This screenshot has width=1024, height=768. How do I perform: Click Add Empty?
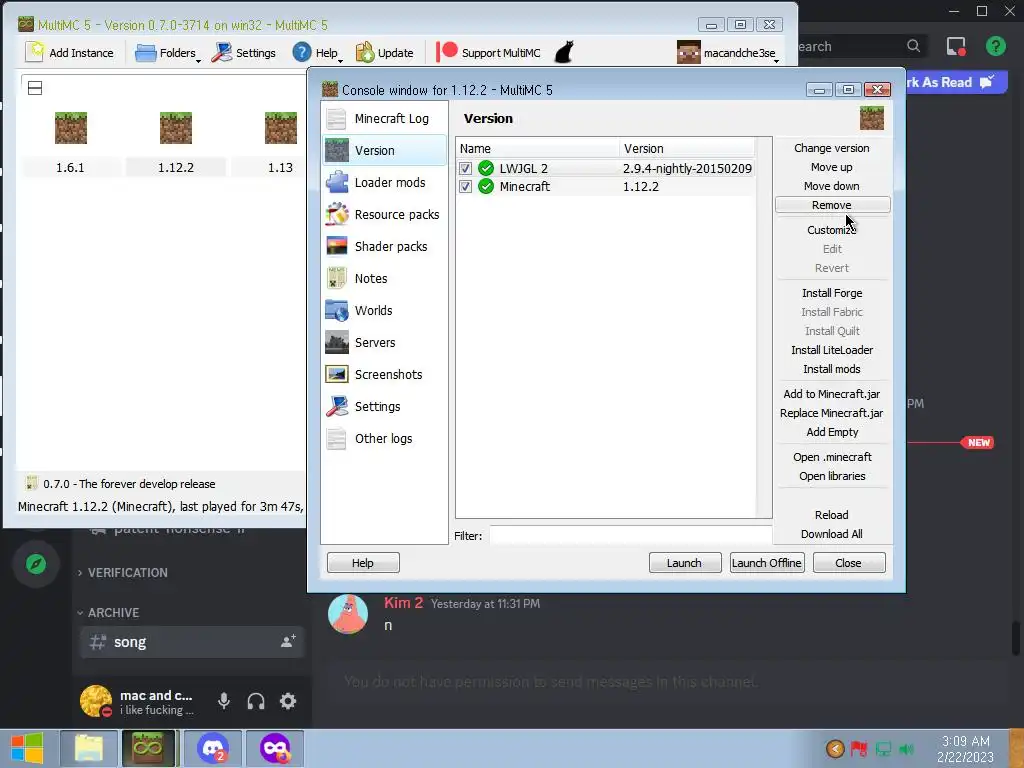tap(832, 432)
